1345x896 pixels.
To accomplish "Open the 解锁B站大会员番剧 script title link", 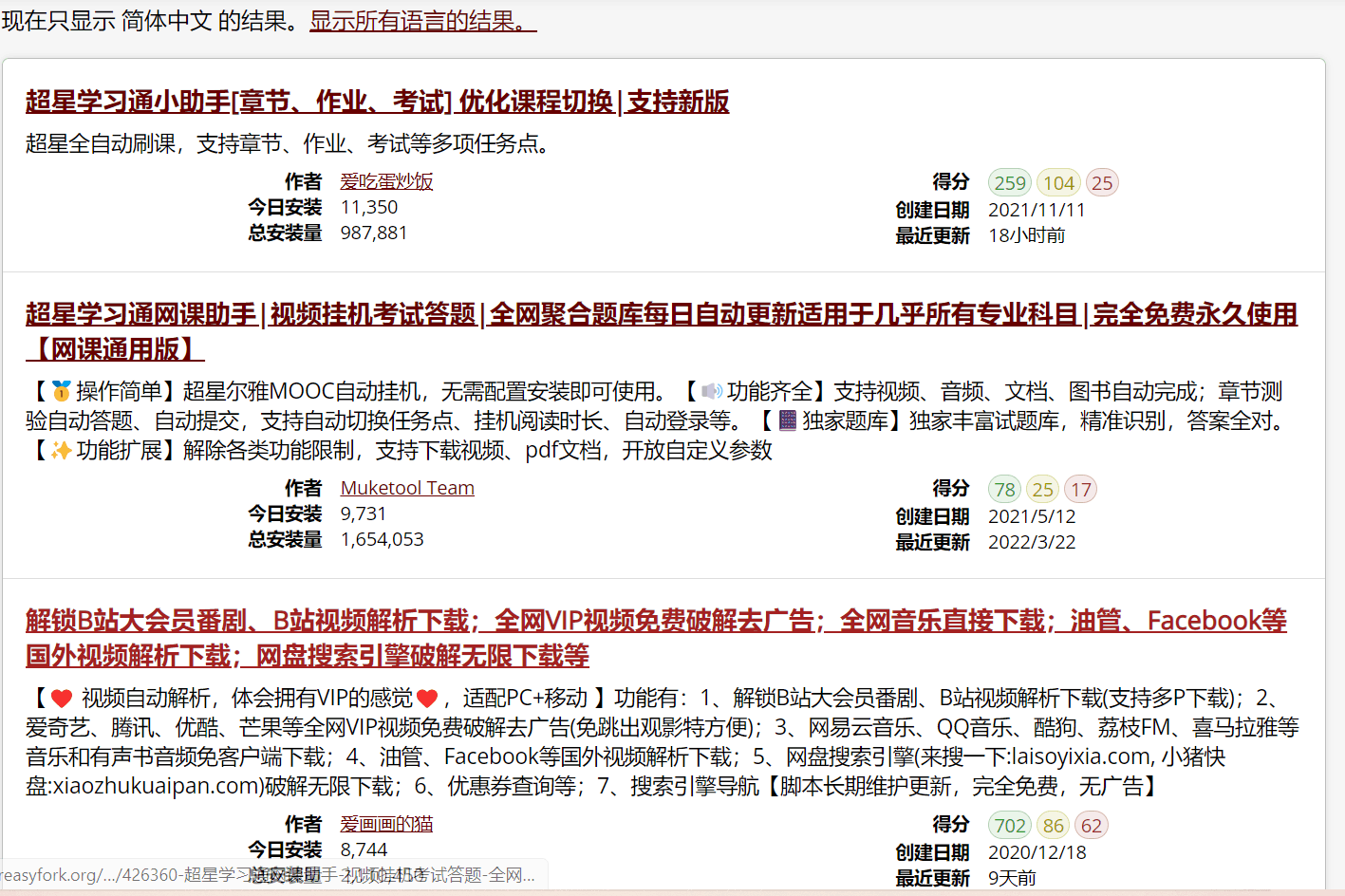I will click(656, 638).
